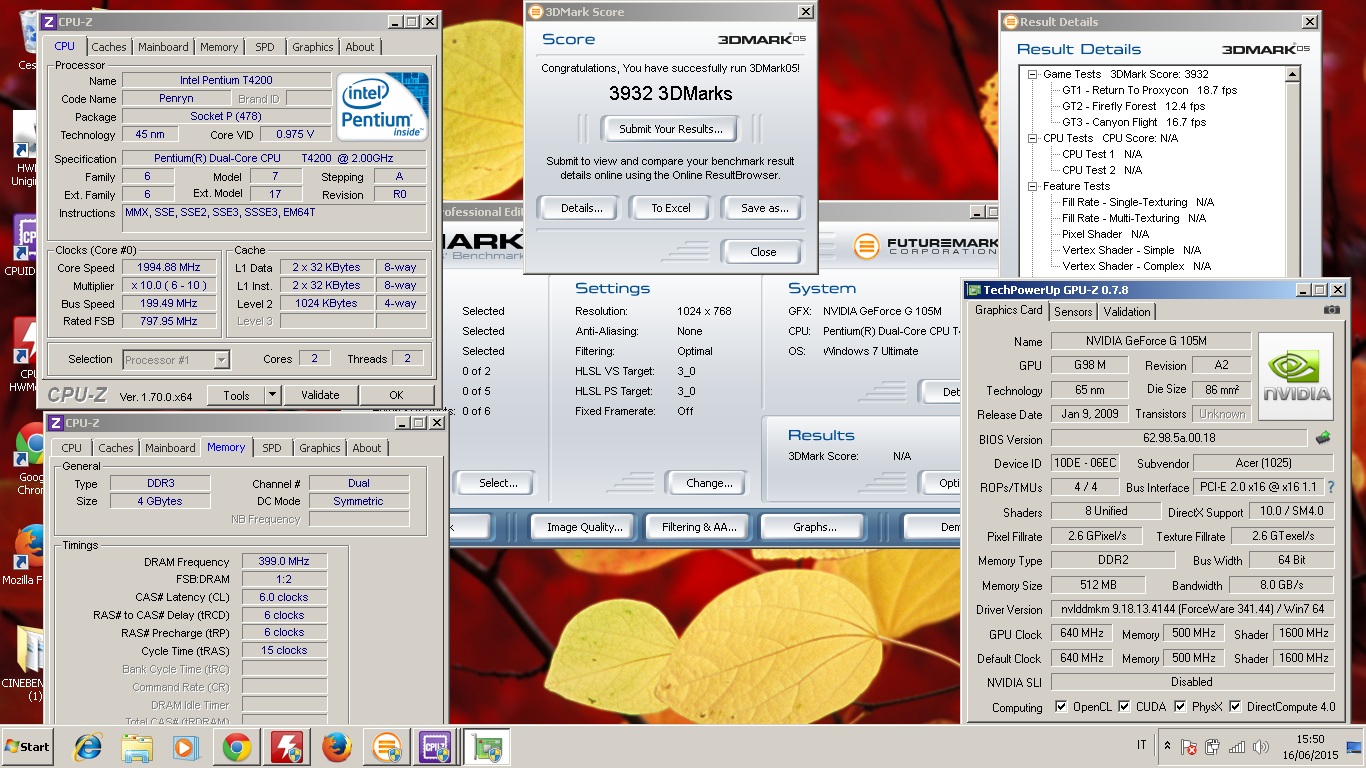
Task: Click the Validate button in CPU-Z
Action: 320,395
